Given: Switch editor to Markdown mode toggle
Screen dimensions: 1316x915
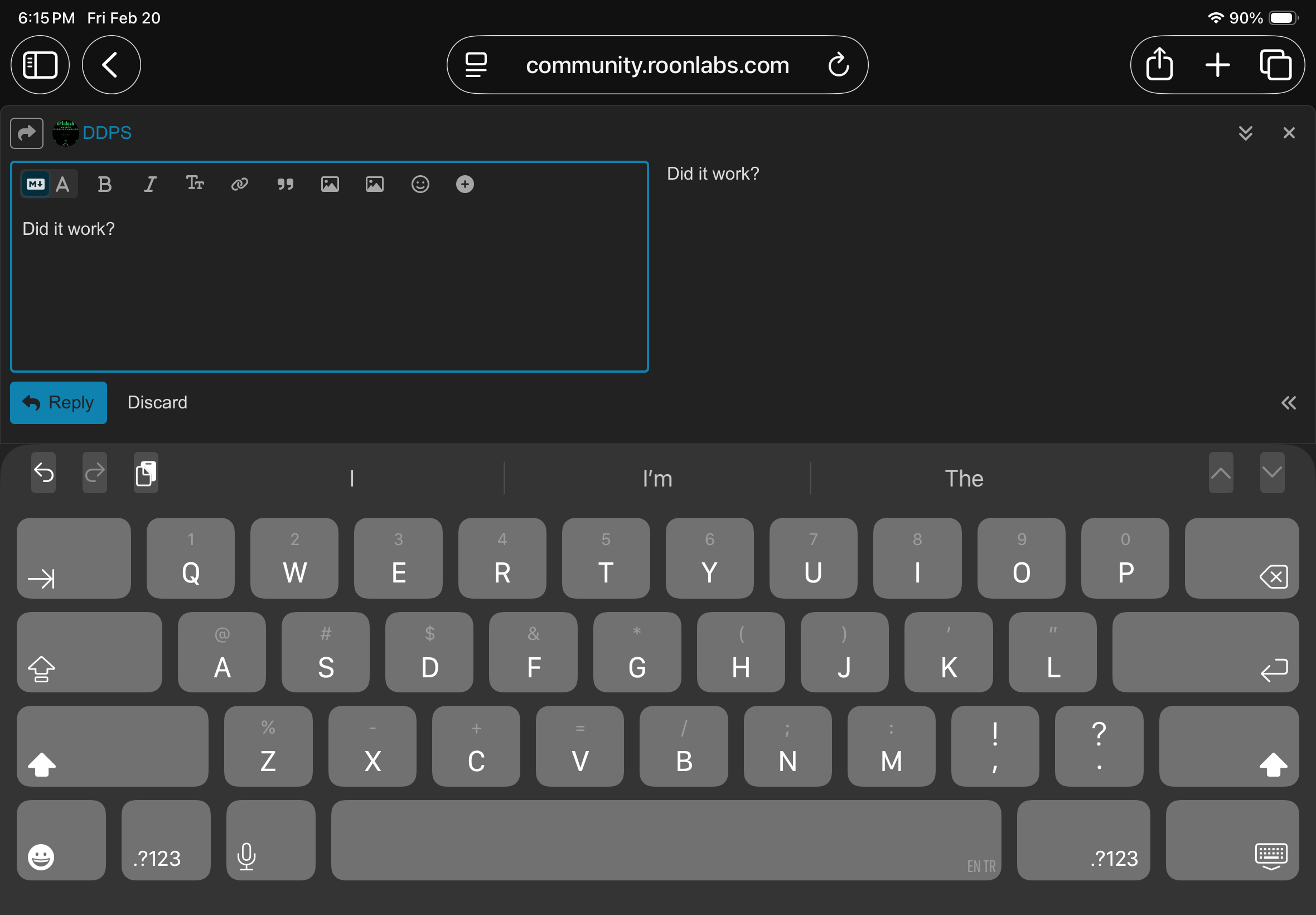Looking at the screenshot, I should click(36, 184).
